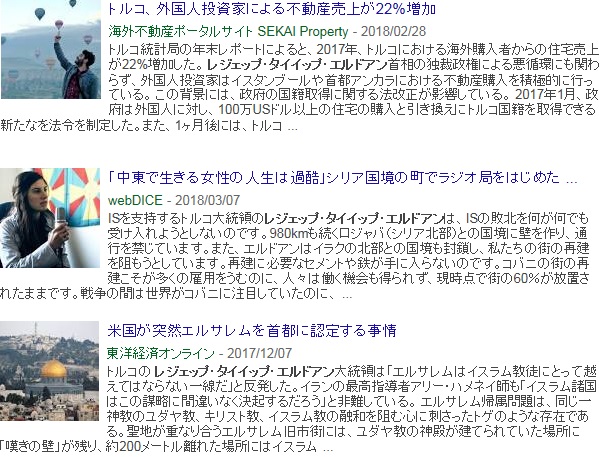Click the first article's snippet text
599x457 pixels.
click(x=300, y=87)
